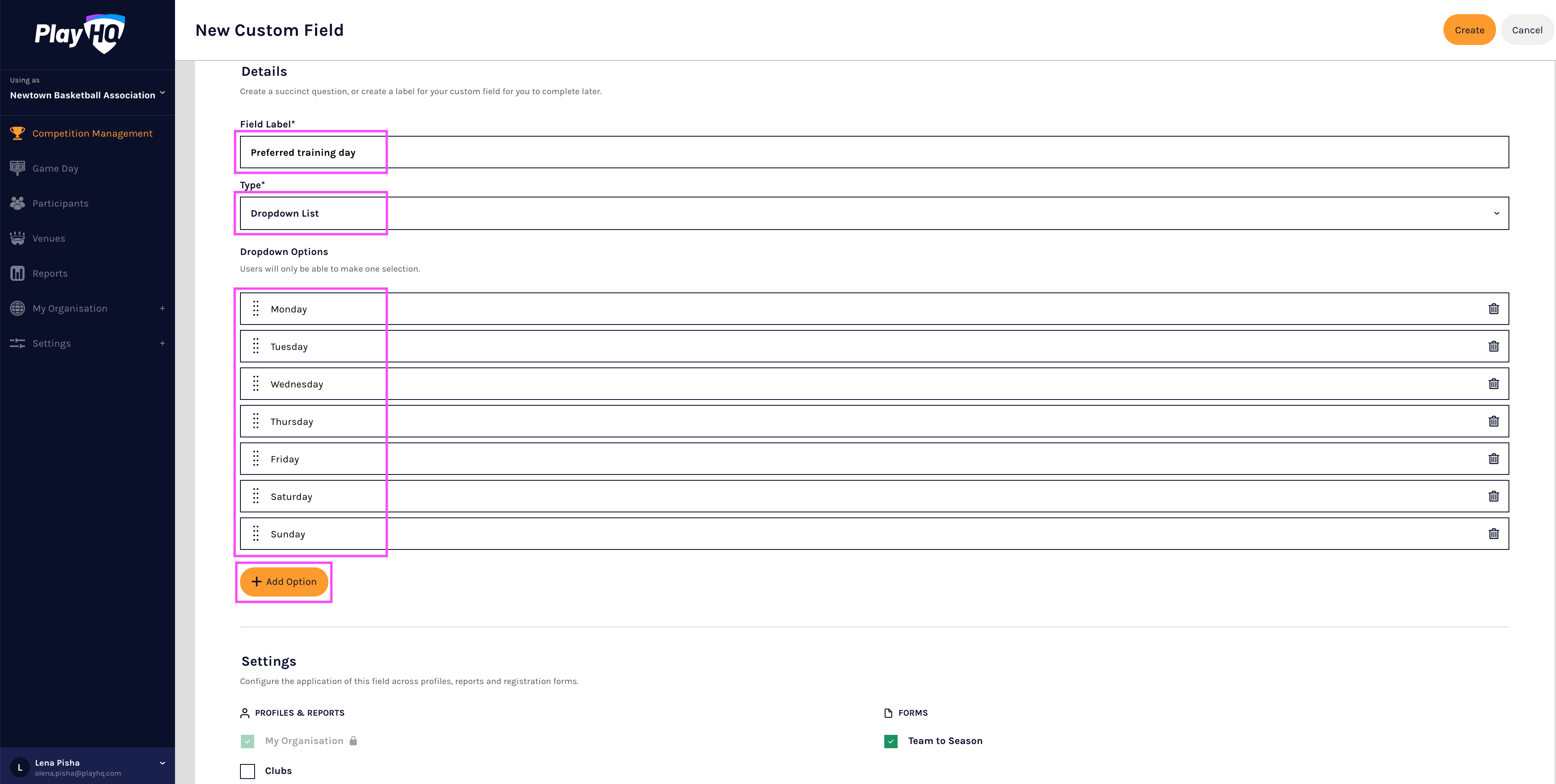Open the Lena Pisha user menu
Image resolution: width=1556 pixels, height=784 pixels.
[x=88, y=767]
